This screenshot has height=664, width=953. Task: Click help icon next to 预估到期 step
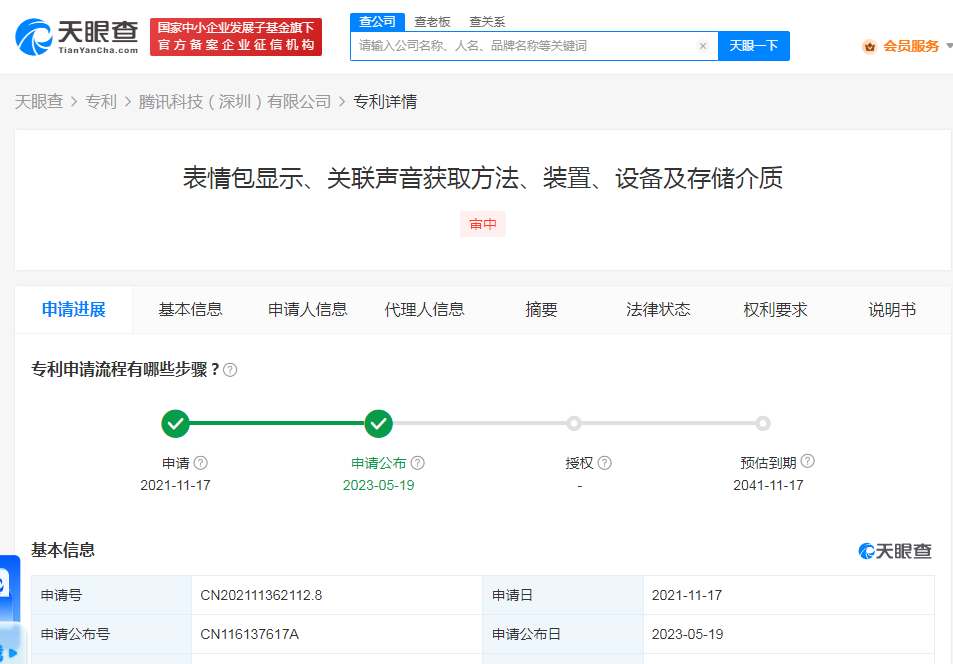click(807, 462)
